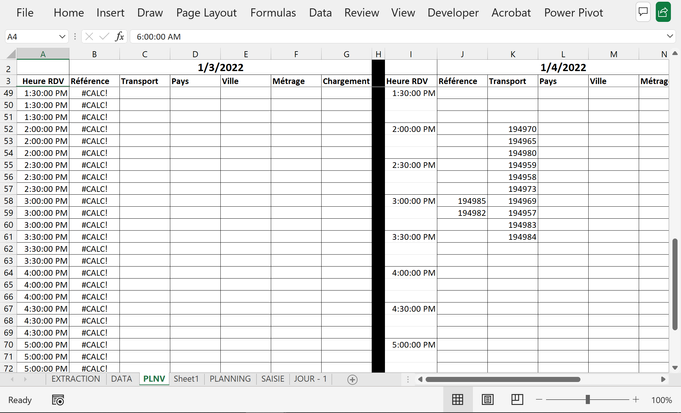Click the Name Box showing A4
The height and width of the screenshot is (413, 681).
[x=30, y=36]
